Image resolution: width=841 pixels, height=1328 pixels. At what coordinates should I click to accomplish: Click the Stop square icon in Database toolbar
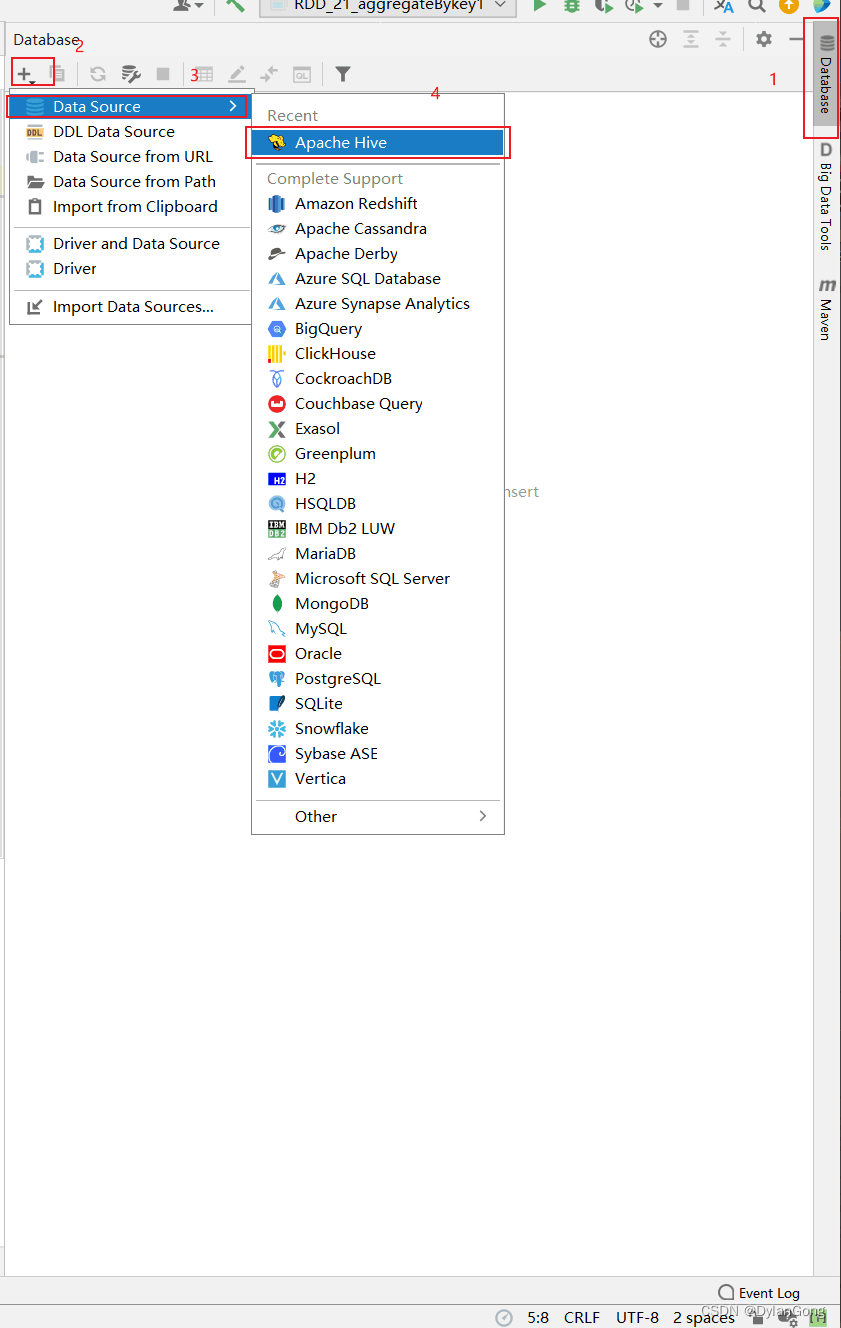tap(163, 74)
